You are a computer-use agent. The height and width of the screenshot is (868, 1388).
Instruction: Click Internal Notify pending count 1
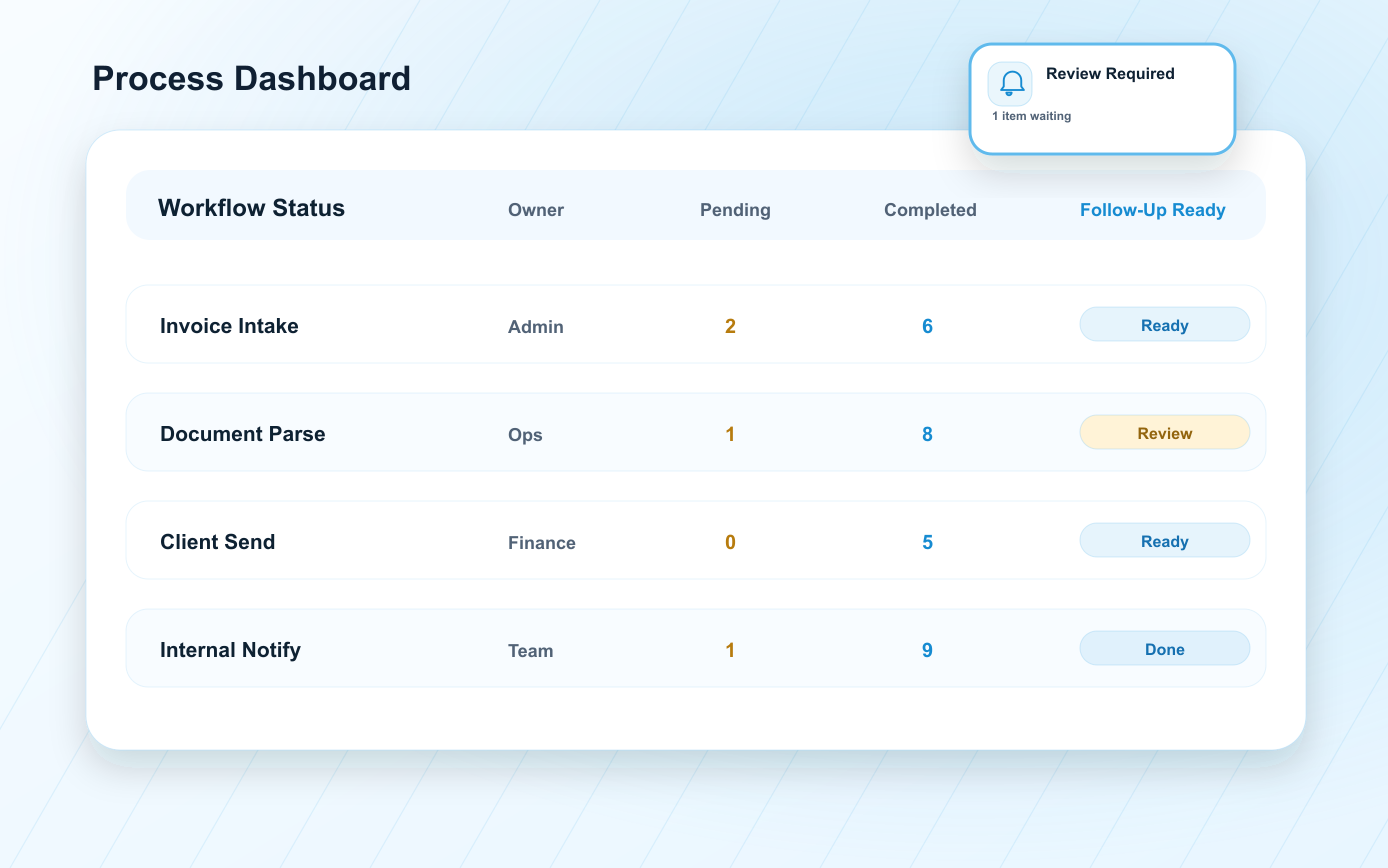730,650
